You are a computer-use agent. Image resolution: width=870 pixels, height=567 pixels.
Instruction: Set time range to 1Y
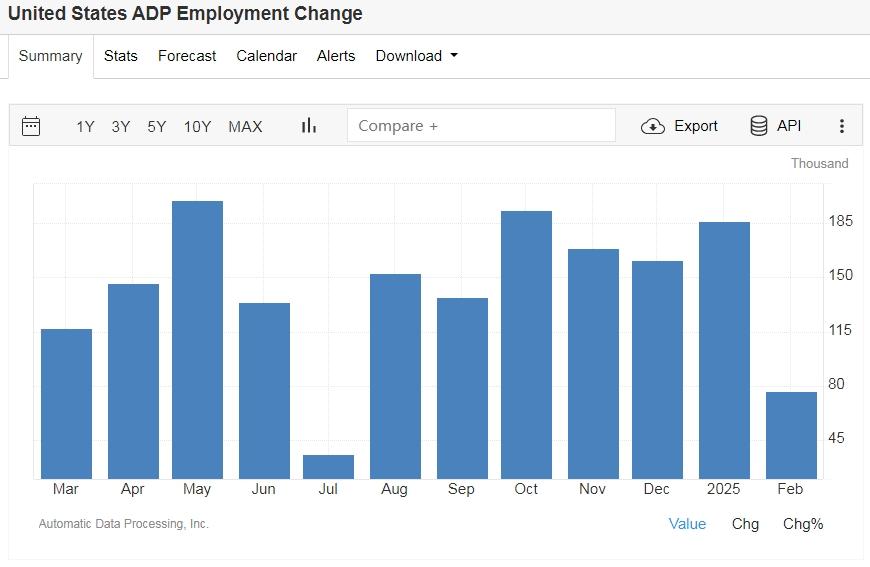coord(85,126)
